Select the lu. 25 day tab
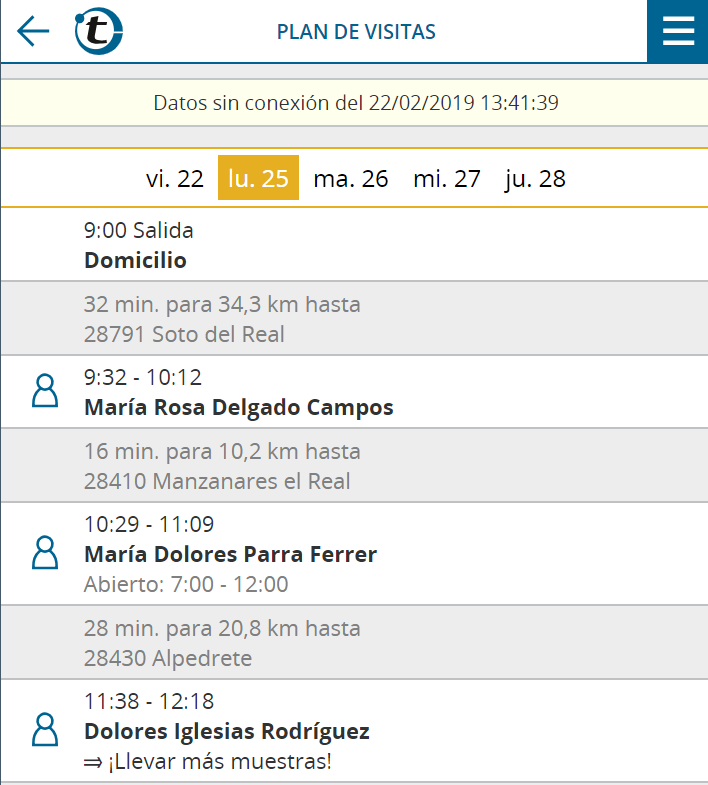The width and height of the screenshot is (708, 785). pyautogui.click(x=258, y=178)
